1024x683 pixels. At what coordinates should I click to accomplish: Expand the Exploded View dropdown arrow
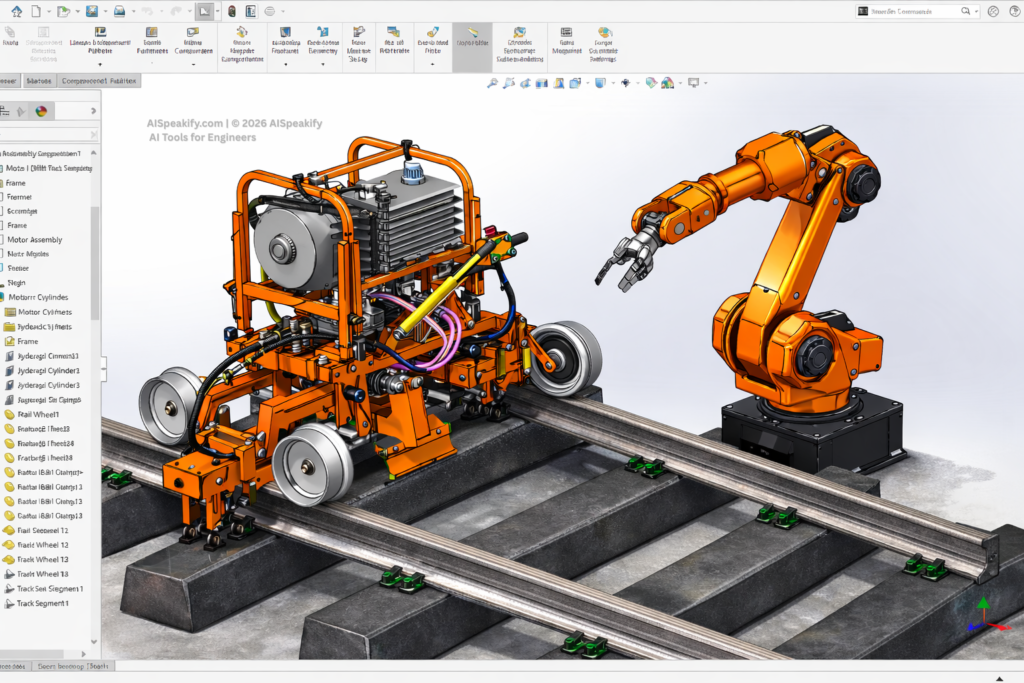click(432, 64)
